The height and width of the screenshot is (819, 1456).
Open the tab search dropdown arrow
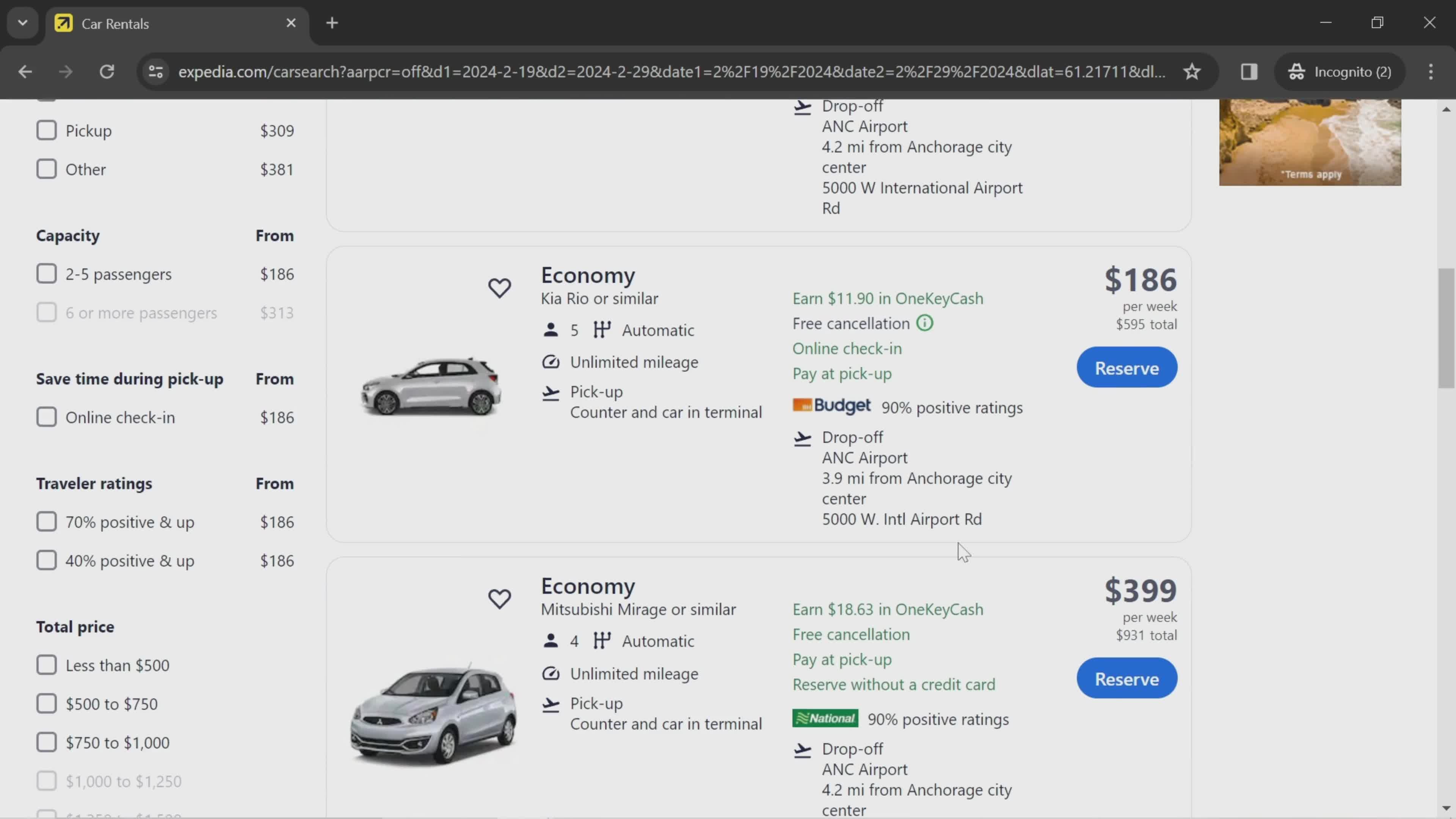23,23
